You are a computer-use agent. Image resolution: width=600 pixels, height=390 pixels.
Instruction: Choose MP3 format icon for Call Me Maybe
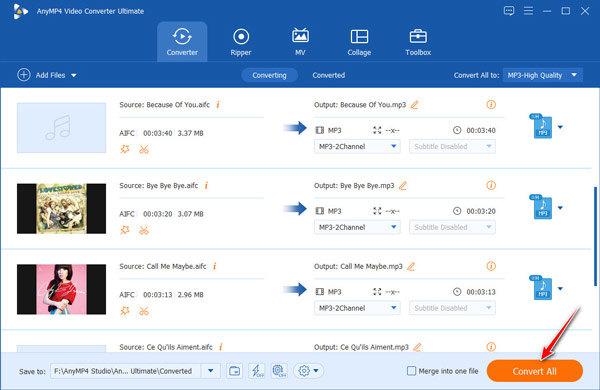(541, 288)
